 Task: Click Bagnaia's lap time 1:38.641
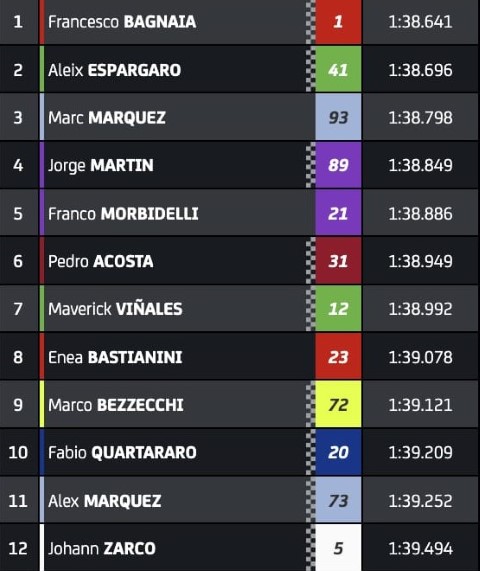420,22
